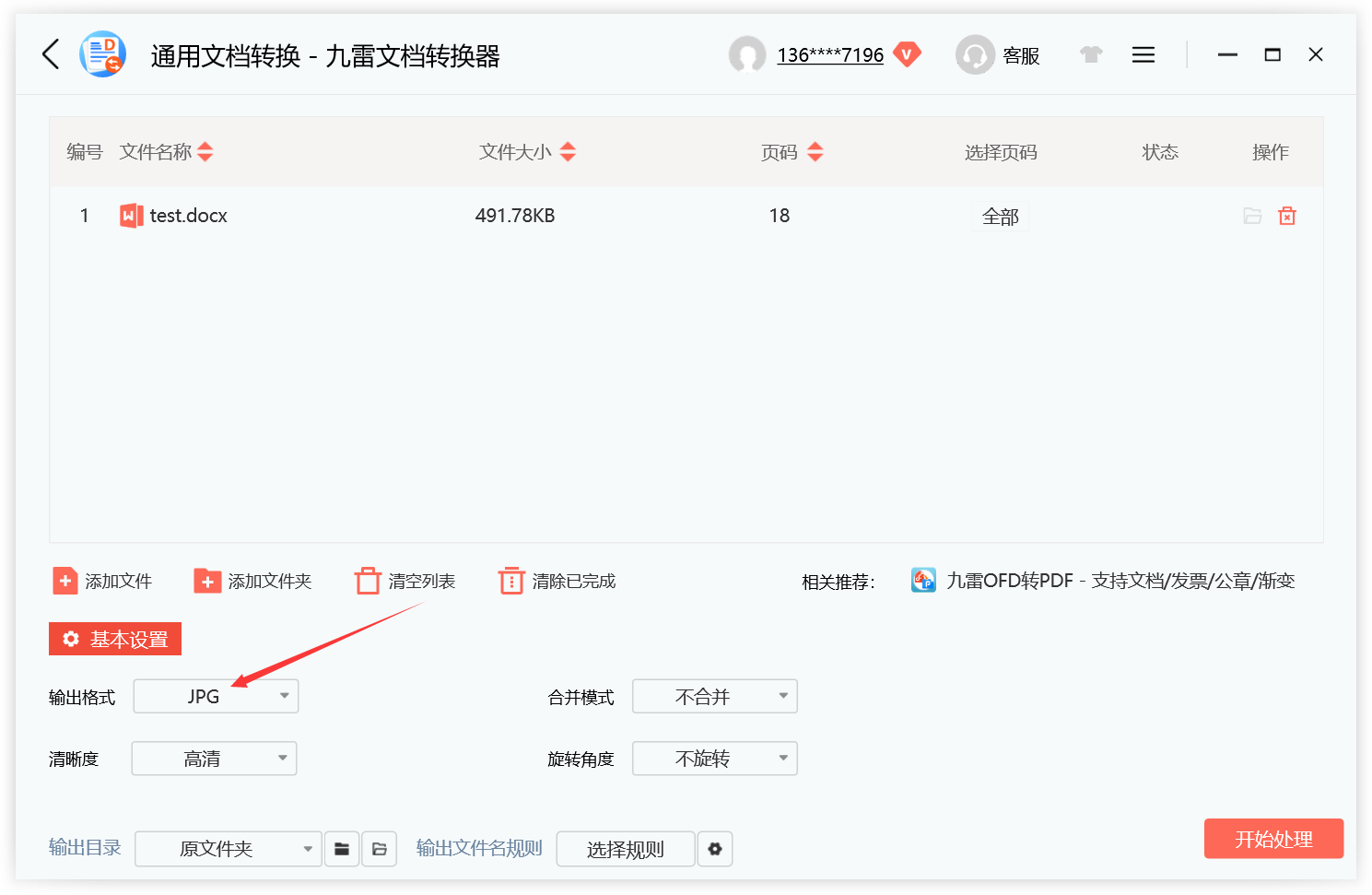Close the converter window

(x=1316, y=54)
